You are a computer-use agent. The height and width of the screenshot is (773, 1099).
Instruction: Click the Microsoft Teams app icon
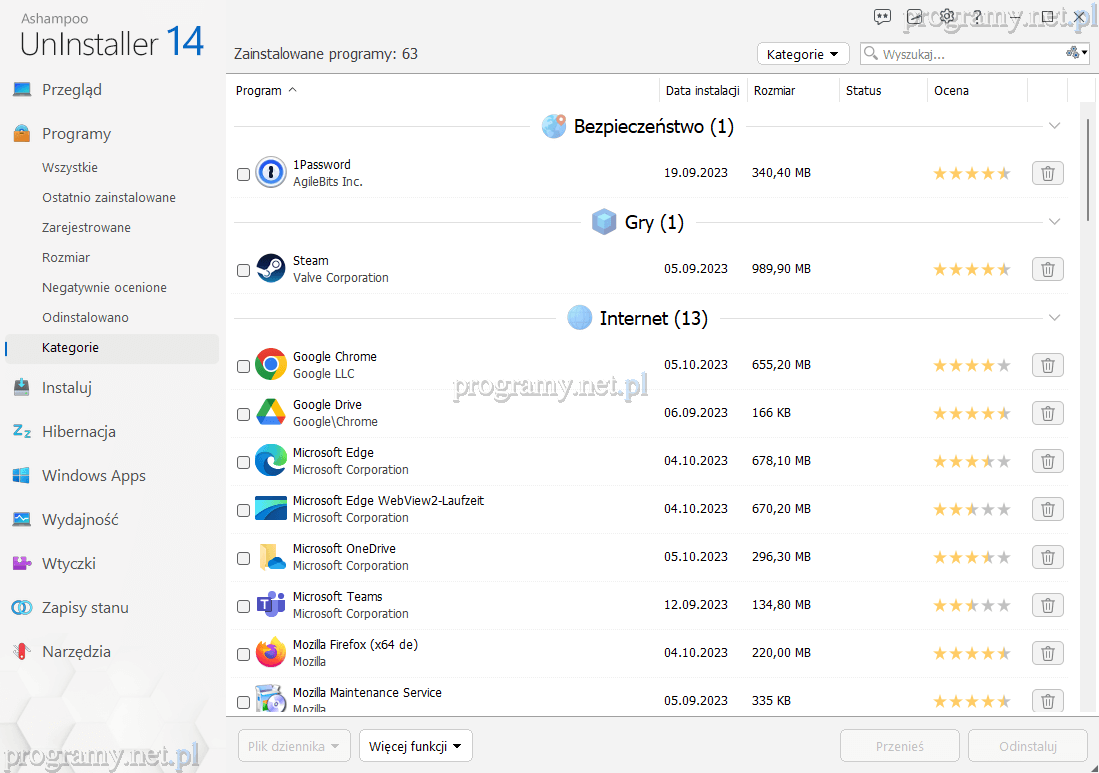pos(271,605)
